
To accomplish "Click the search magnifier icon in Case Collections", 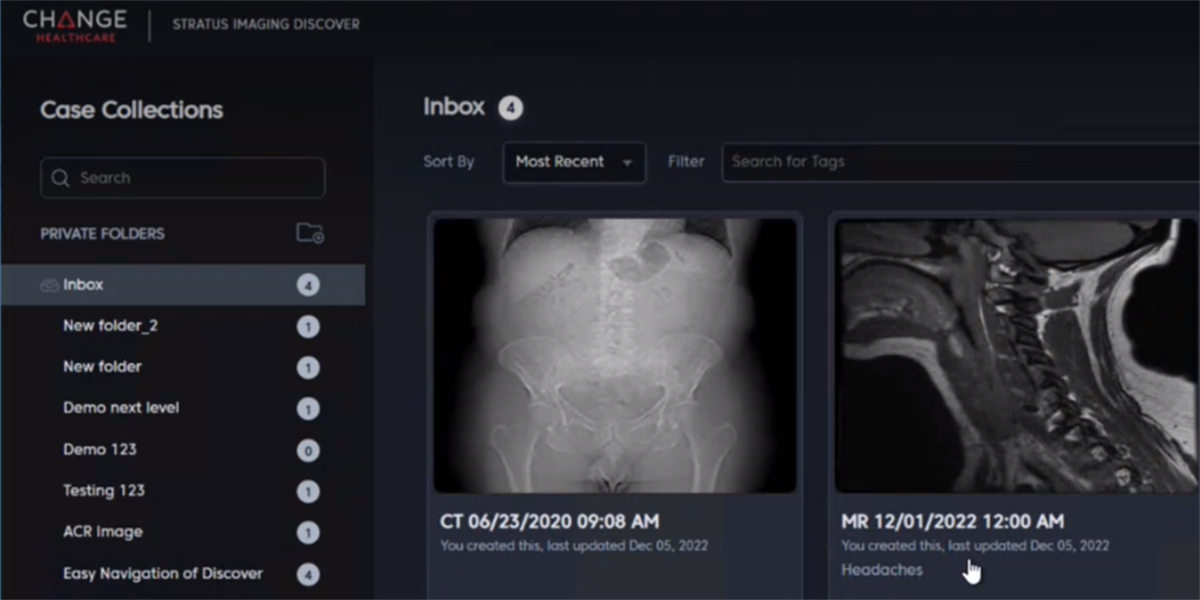I will tap(60, 178).
